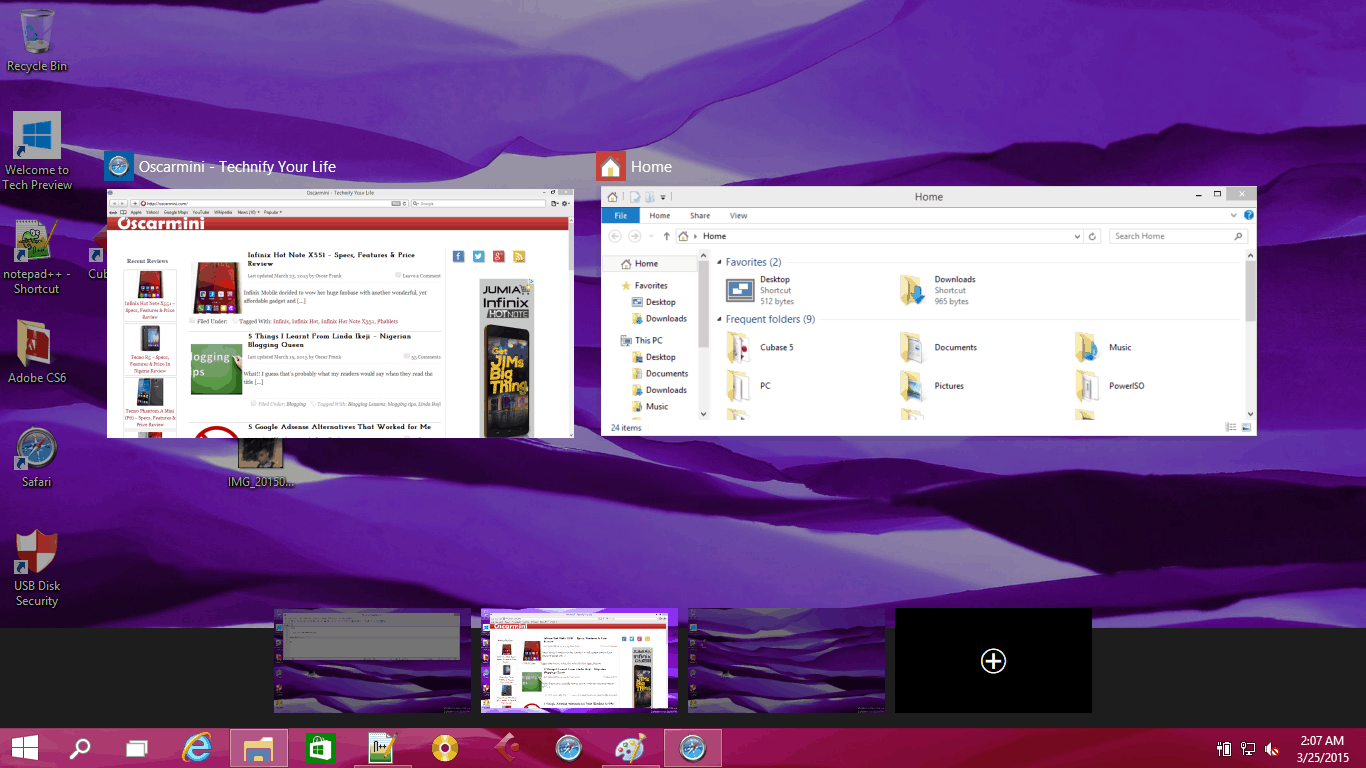Collapse the Favorites (2) group
This screenshot has height=768, width=1366.
(x=719, y=262)
